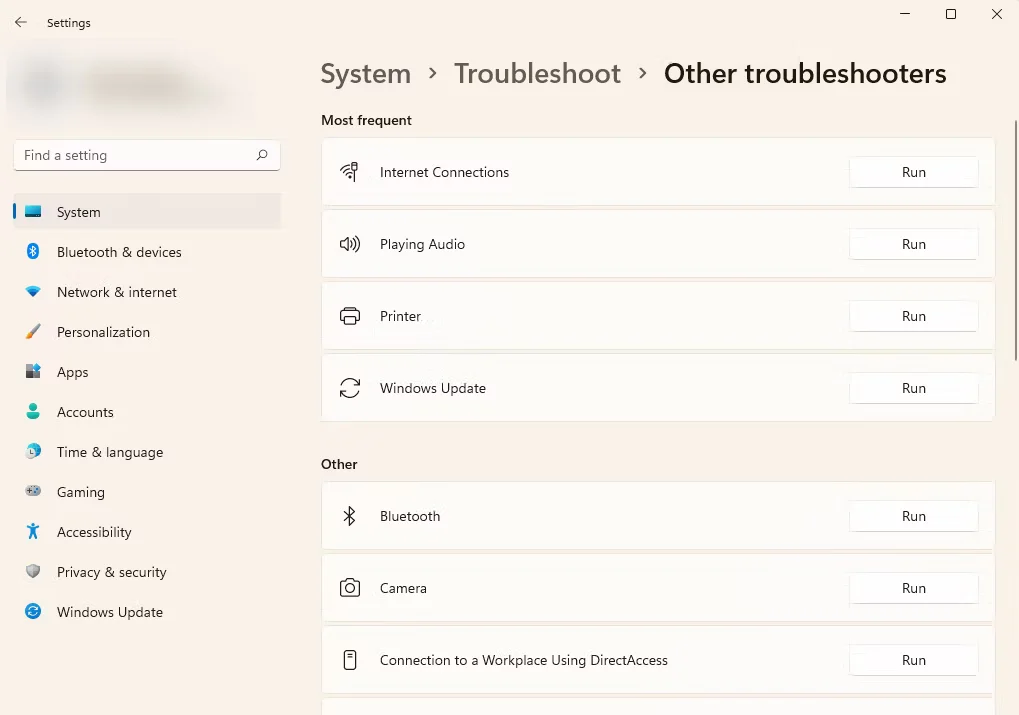Navigate to System in the breadcrumb
The width and height of the screenshot is (1019, 715).
coord(365,74)
